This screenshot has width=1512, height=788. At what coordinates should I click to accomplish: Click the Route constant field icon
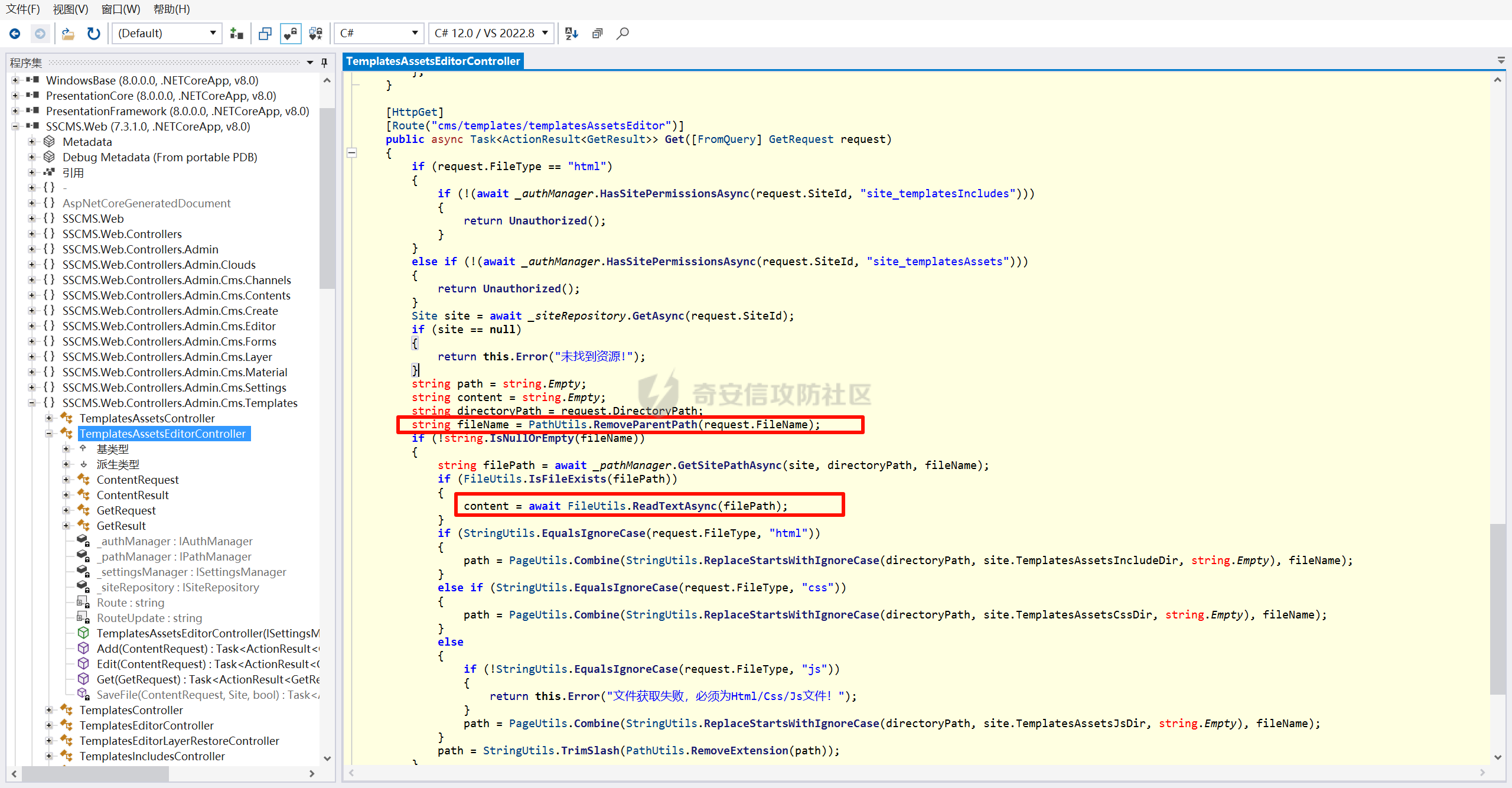[84, 602]
